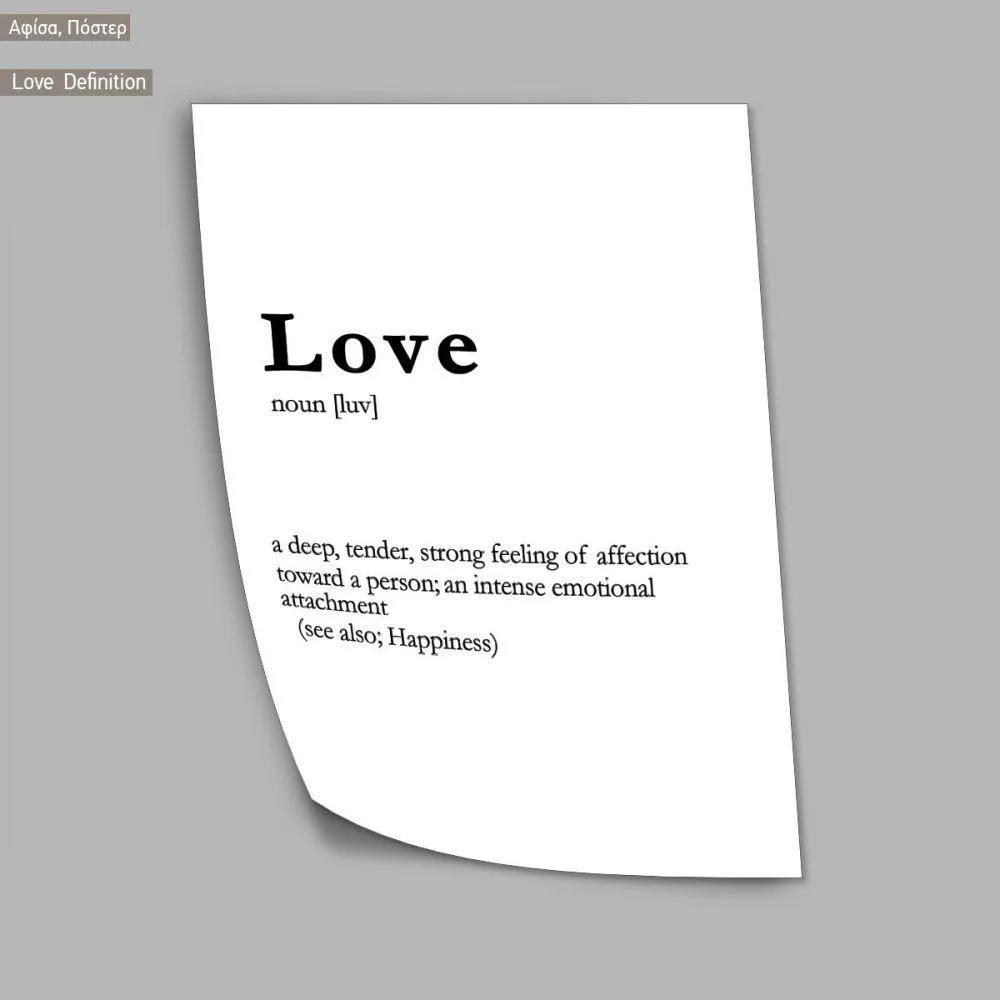Click the letter 'L' in the heading
This screenshot has width=1000, height=1000.
(290, 343)
